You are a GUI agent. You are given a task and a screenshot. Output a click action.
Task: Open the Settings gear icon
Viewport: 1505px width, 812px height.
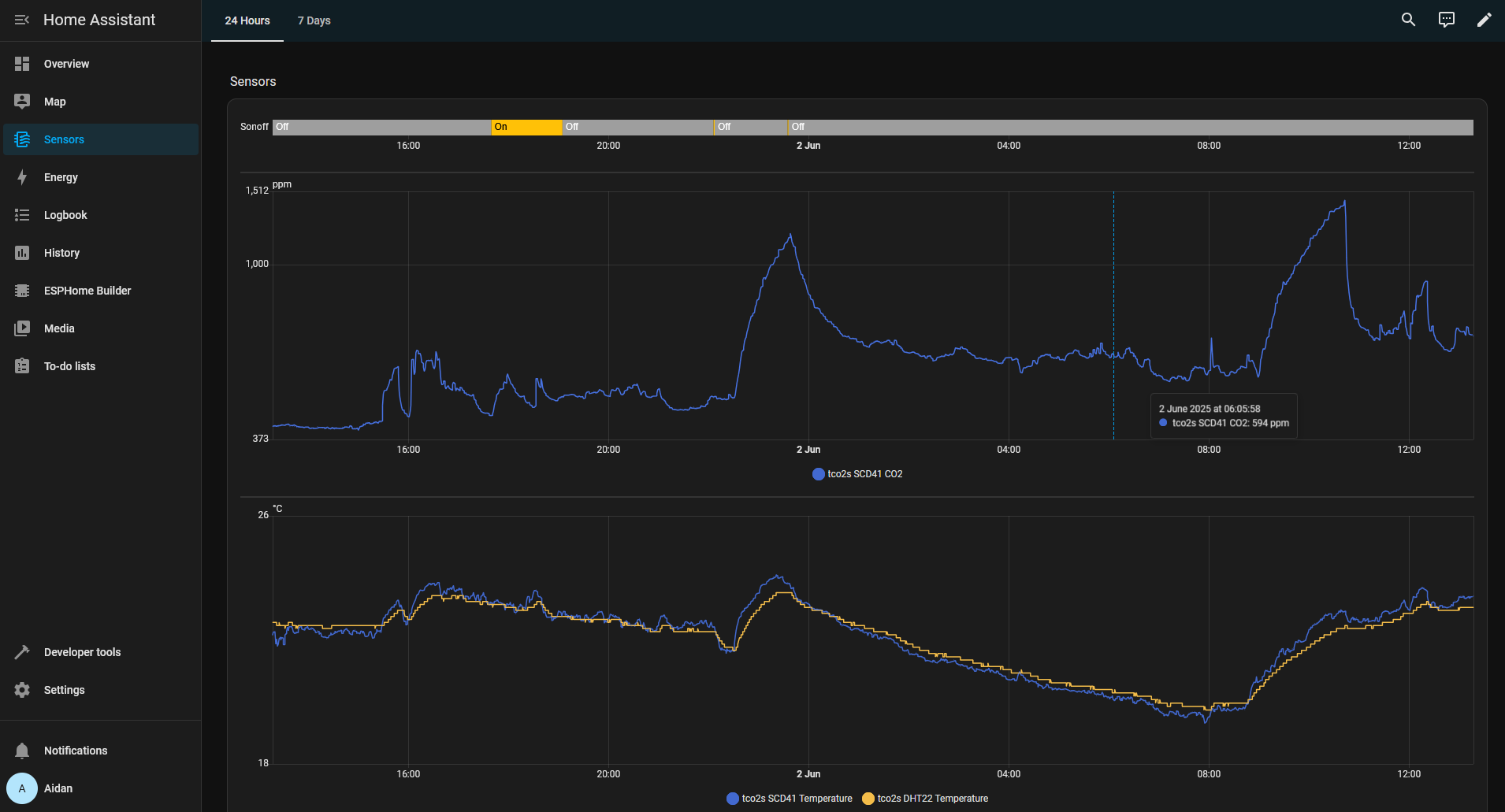22,690
